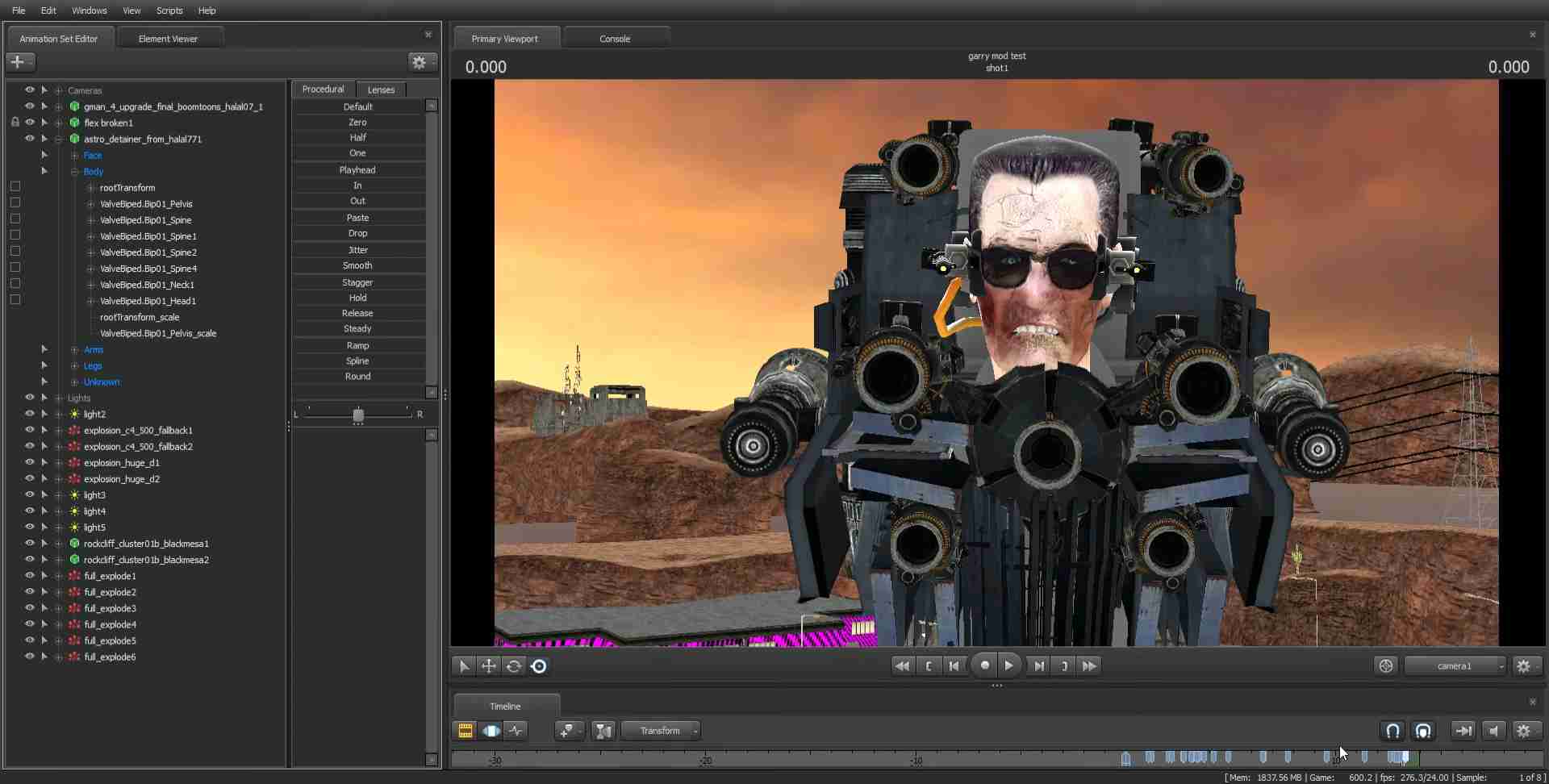Select the Clip Editor mode icon
Image resolution: width=1549 pixels, height=784 pixels.
pyautogui.click(x=466, y=731)
